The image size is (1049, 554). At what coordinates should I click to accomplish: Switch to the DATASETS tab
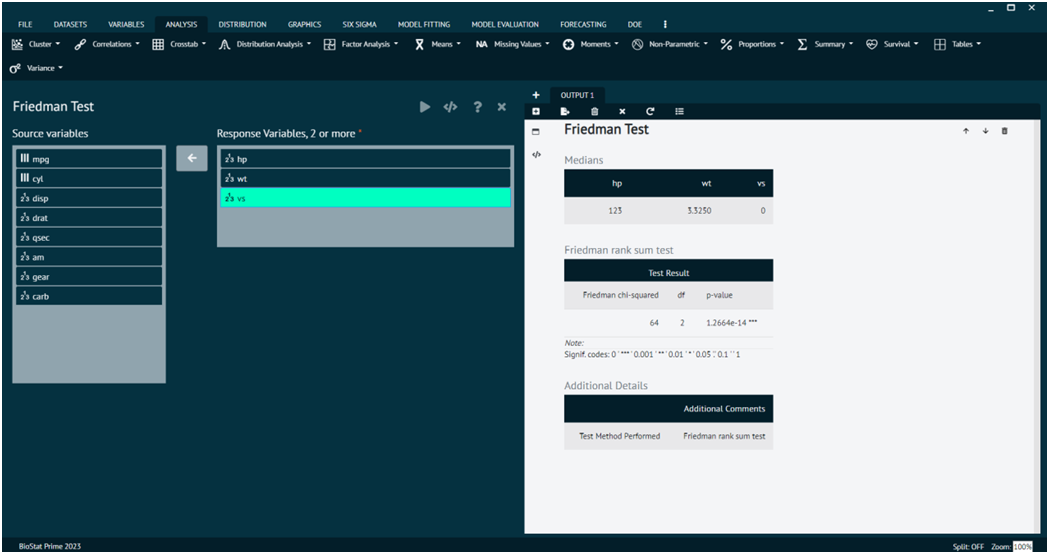click(70, 25)
